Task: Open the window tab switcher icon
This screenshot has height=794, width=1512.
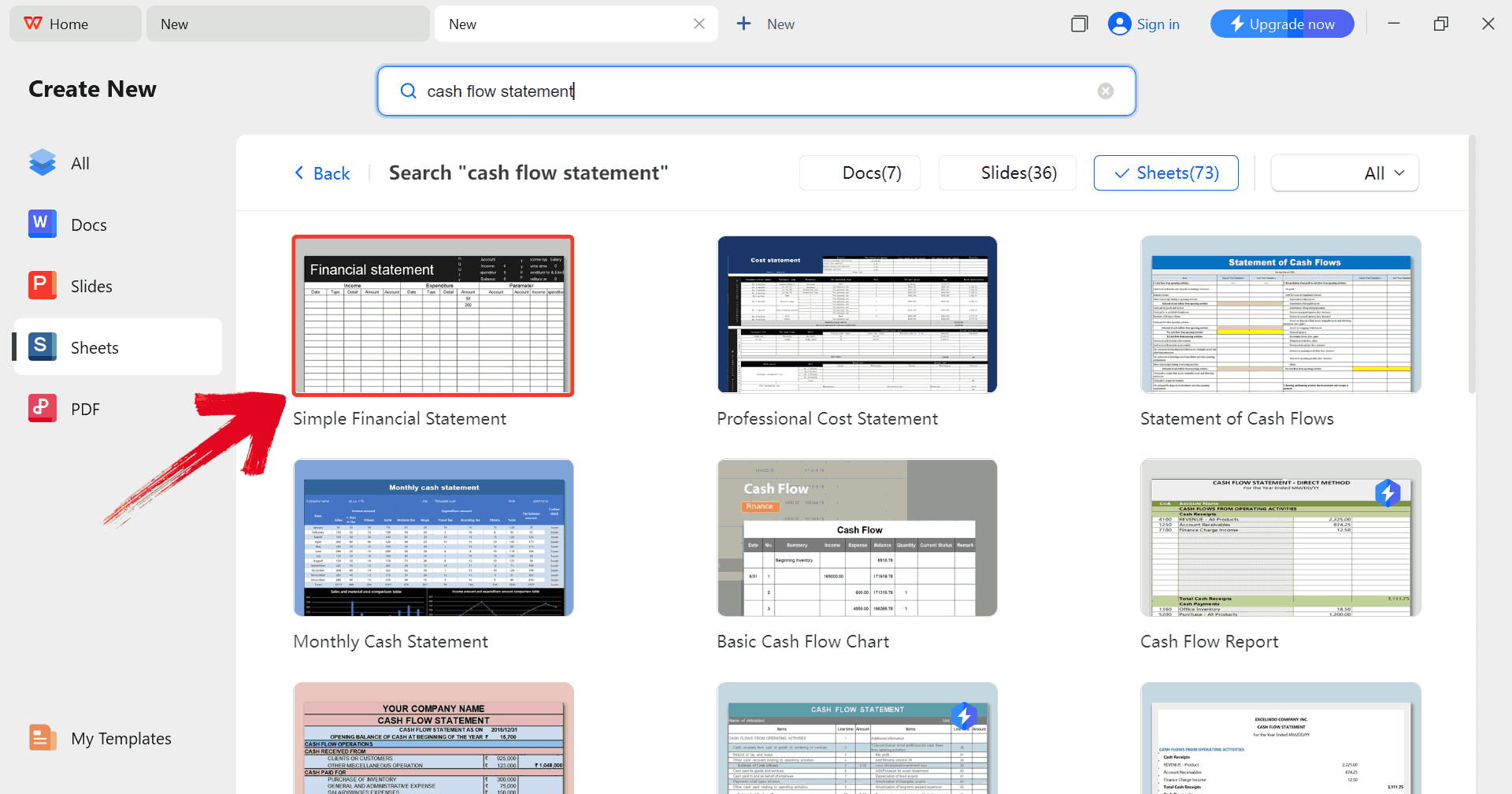Action: tap(1079, 24)
